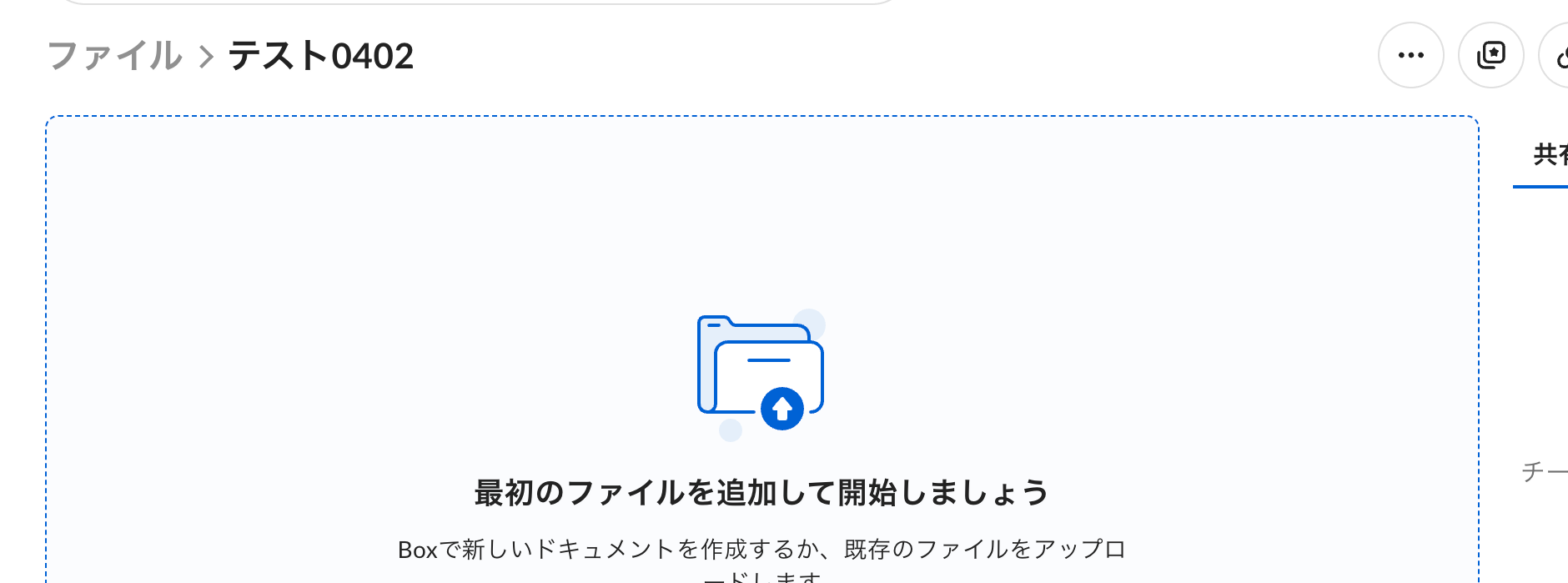Screen dimensions: 1568x583
Task: Click the add to collection star icon
Action: pyautogui.click(x=1490, y=55)
